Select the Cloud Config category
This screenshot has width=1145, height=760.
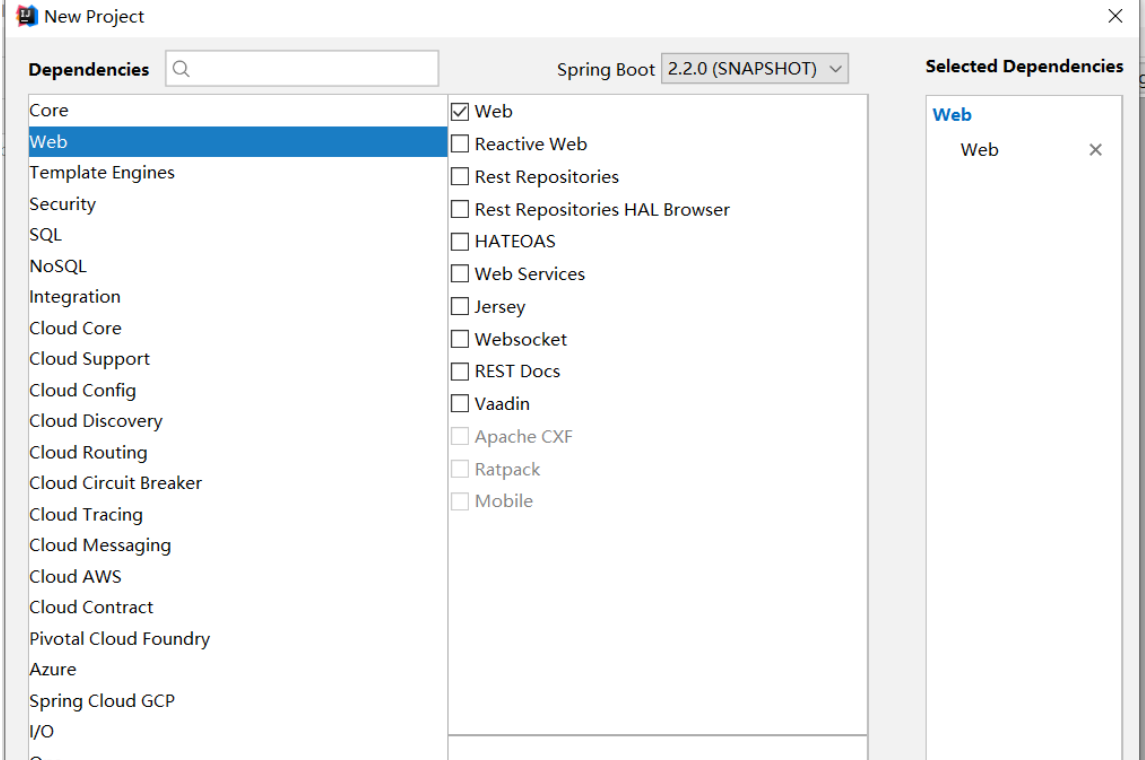[x=238, y=390]
